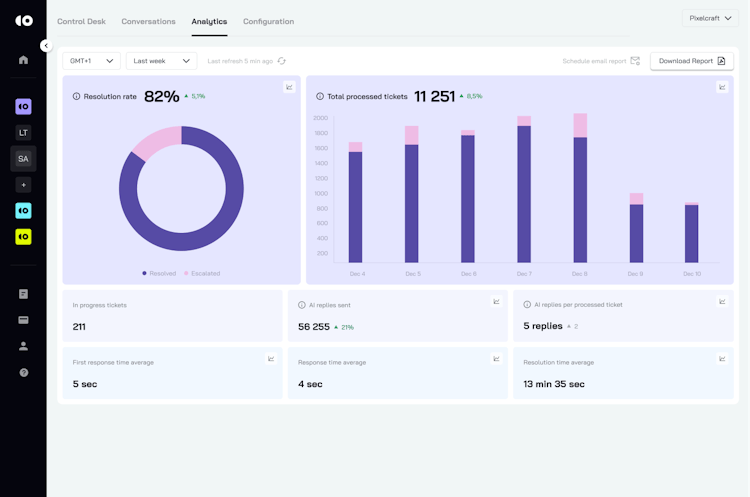Expand the Last week date range dropdown
The image size is (750, 497).
tap(161, 61)
